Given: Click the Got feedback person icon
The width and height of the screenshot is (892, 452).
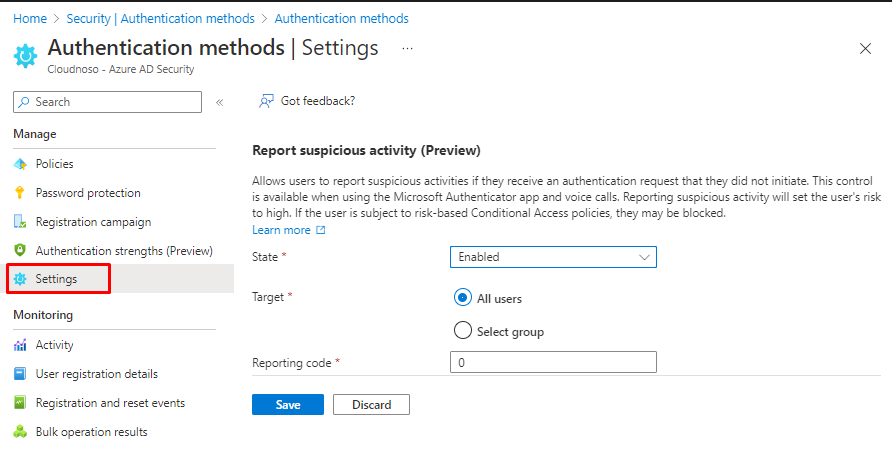Looking at the screenshot, I should [266, 101].
